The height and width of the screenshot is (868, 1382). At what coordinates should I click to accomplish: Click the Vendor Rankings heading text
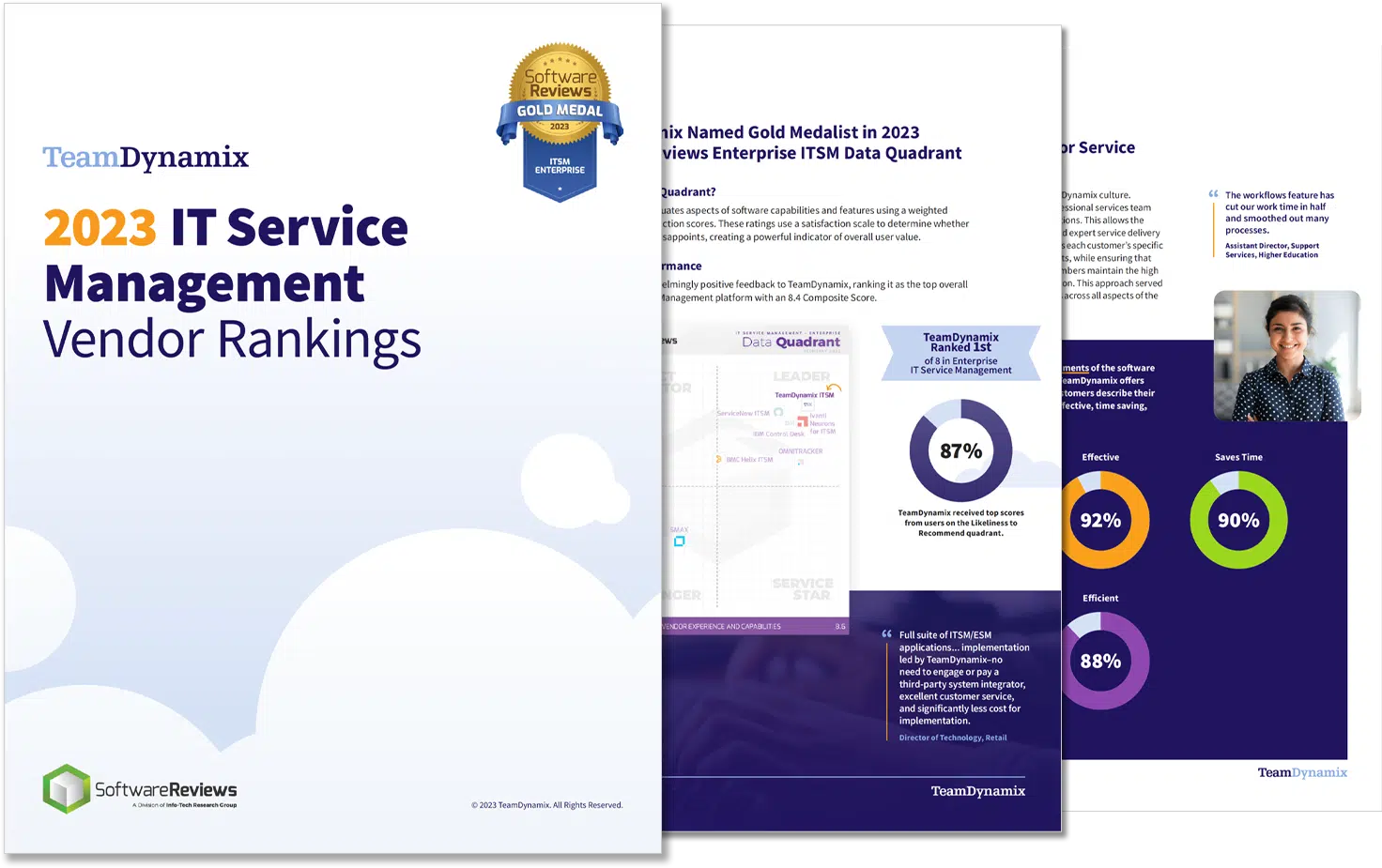click(x=232, y=340)
